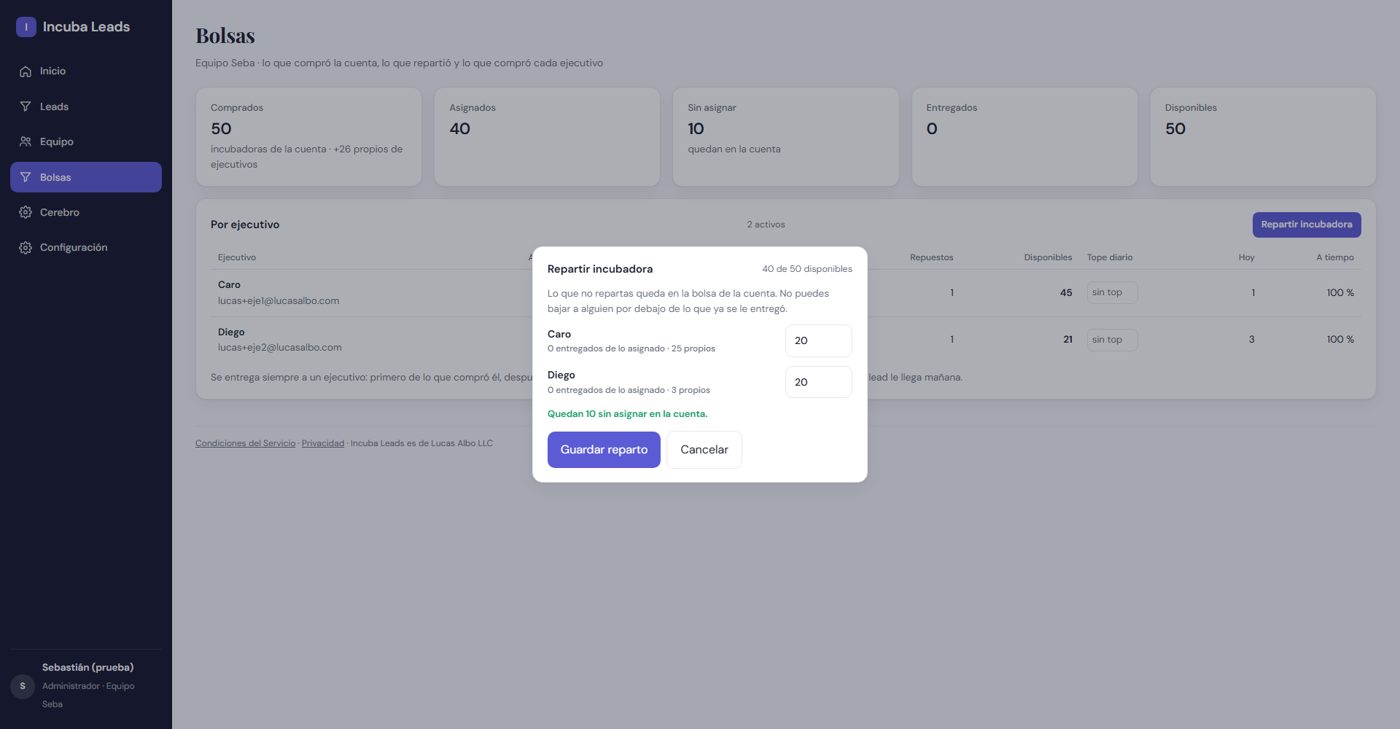Click the user avatar S icon

pyautogui.click(x=22, y=686)
